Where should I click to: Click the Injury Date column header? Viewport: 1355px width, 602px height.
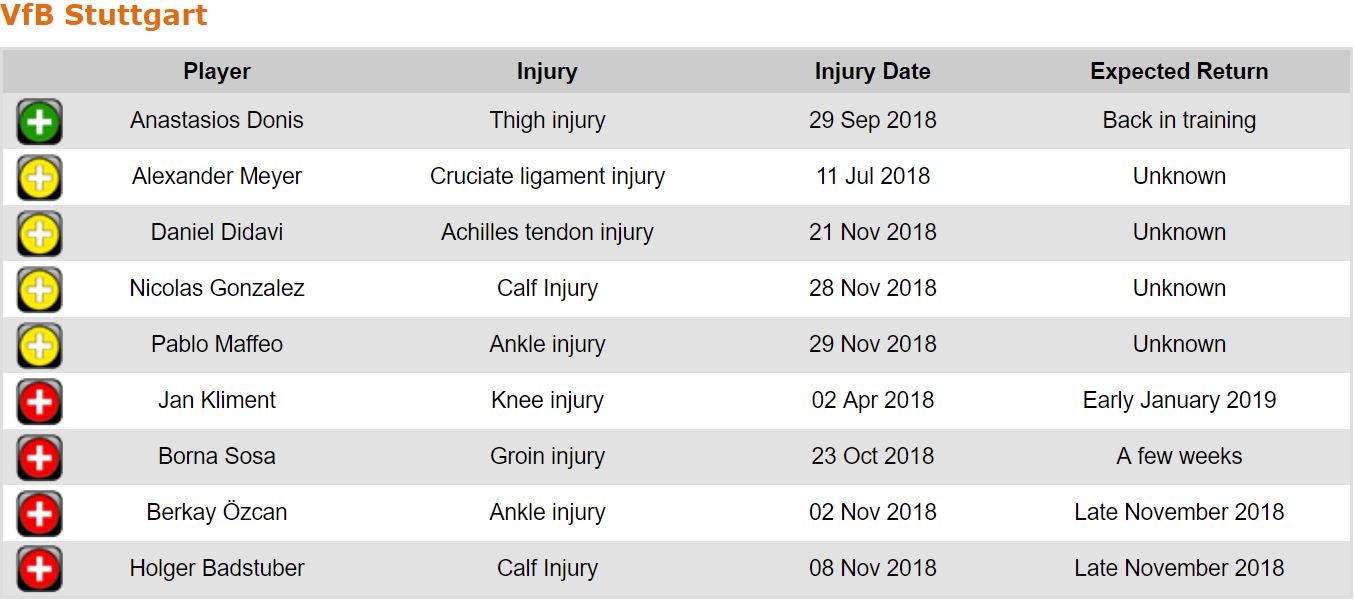[x=872, y=72]
